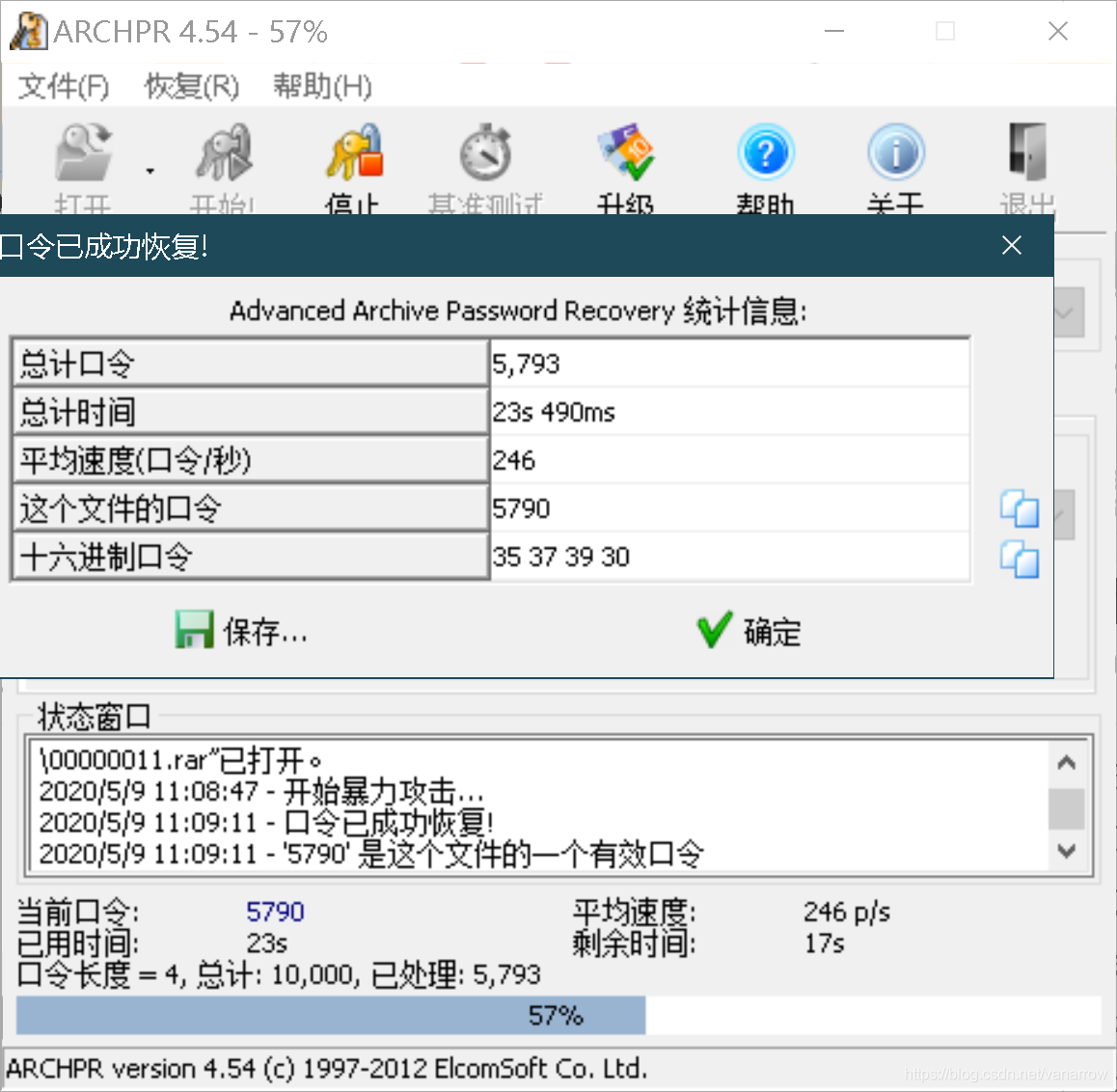This screenshot has width=1117, height=1092.
Task: Click the log line '5790' 是这个文件的一个有效口令
Action: pos(371,854)
